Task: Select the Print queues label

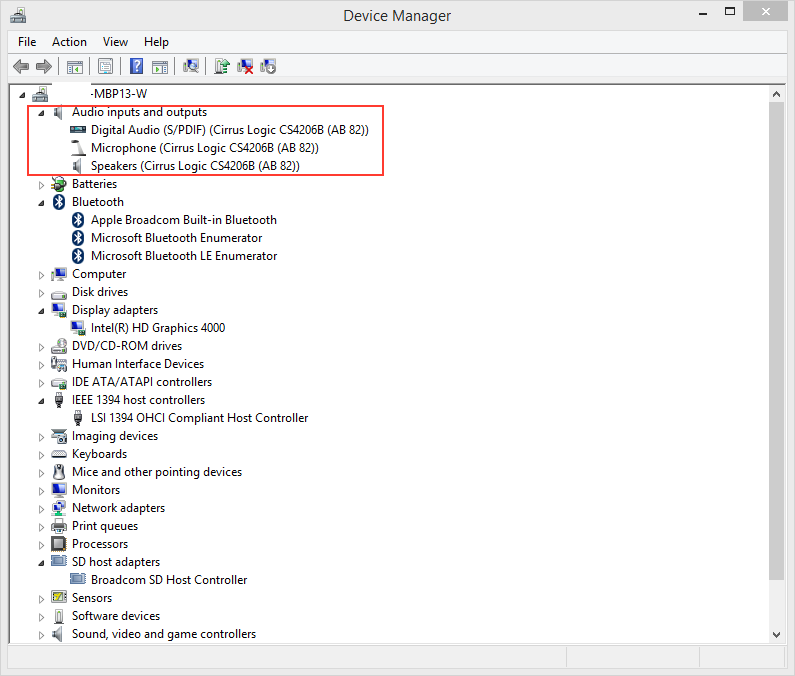Action: [105, 526]
